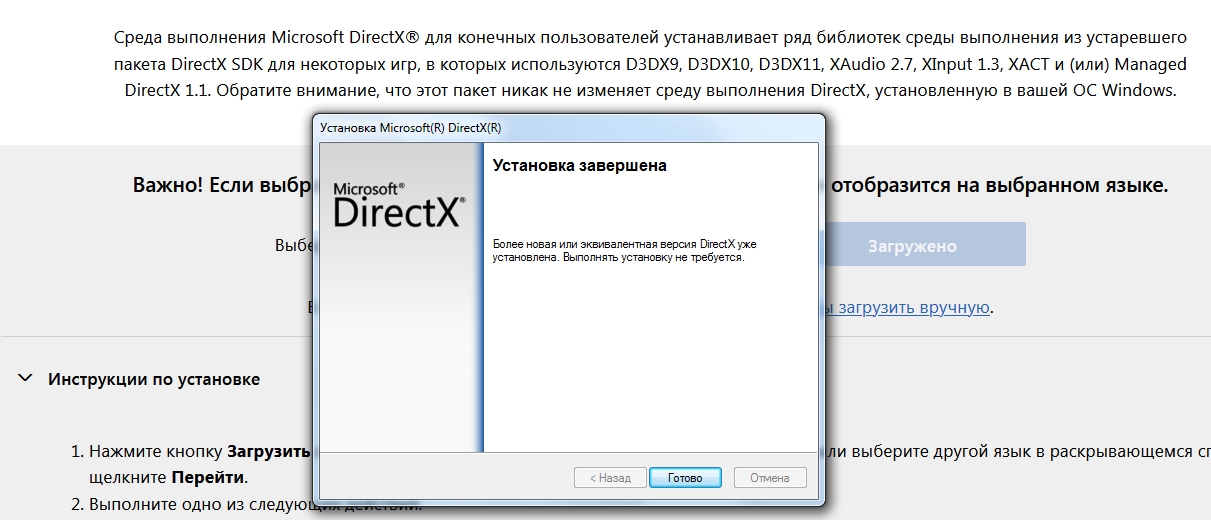Screen dimensions: 1211x520
Task: Click the bold word Перейти in instructions
Action: [208, 477]
